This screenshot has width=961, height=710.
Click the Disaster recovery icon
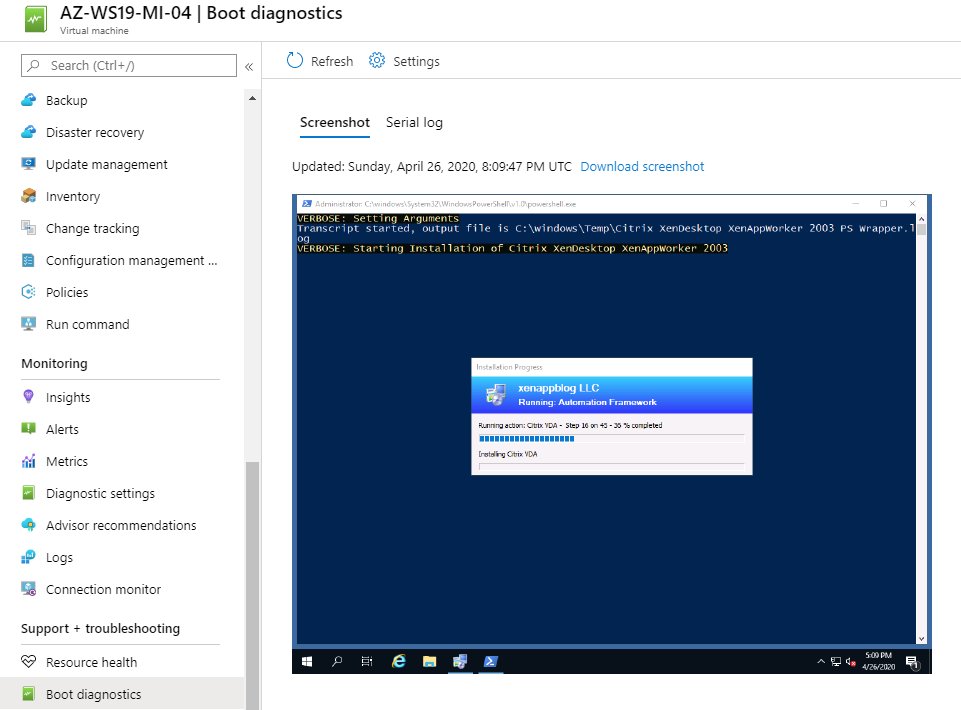(x=28, y=132)
